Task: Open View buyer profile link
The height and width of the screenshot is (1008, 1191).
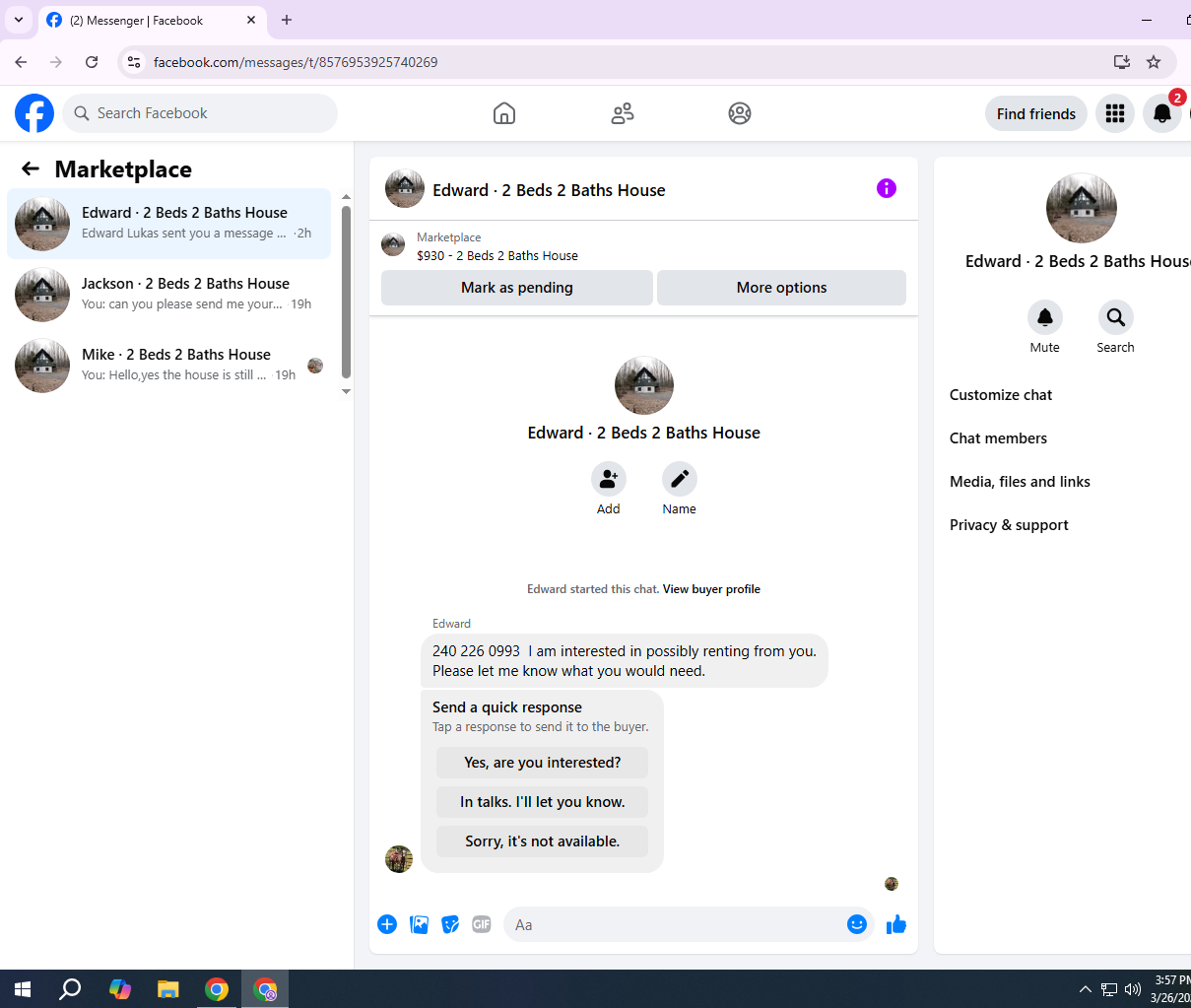Action: click(x=711, y=589)
